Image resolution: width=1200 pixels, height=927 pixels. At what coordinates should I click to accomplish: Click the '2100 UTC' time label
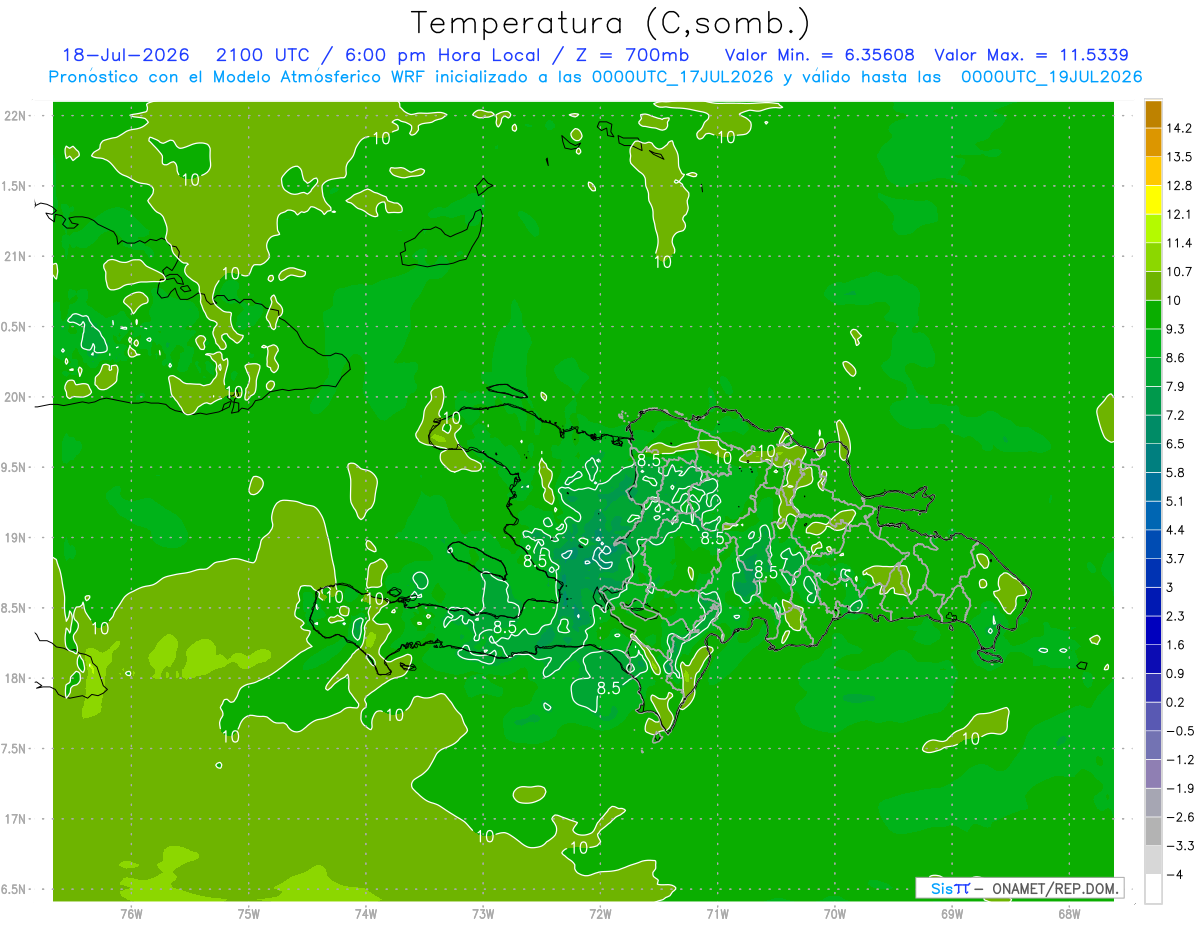[263, 55]
